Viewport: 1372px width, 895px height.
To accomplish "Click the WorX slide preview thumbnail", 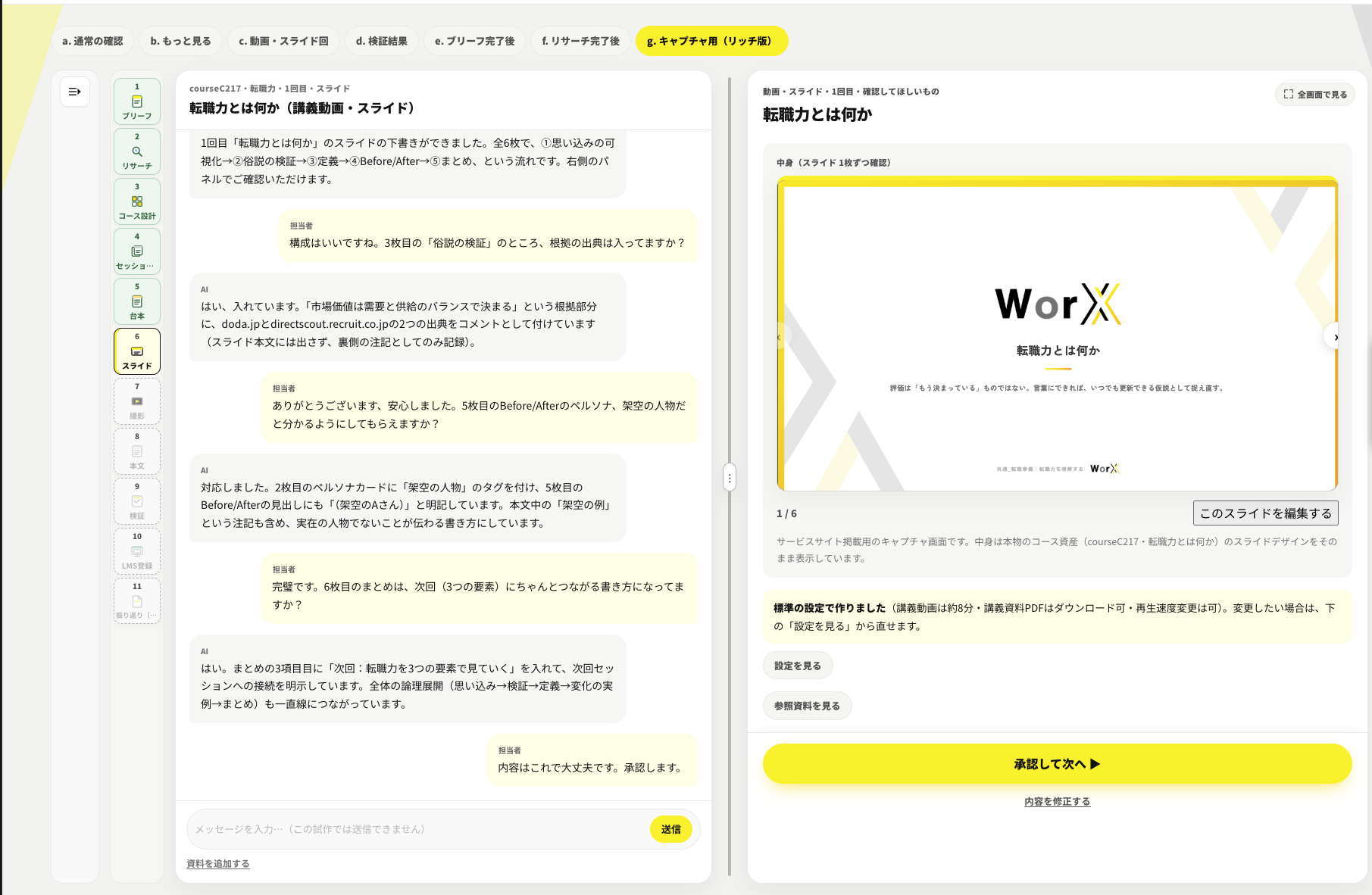I will click(x=1057, y=334).
